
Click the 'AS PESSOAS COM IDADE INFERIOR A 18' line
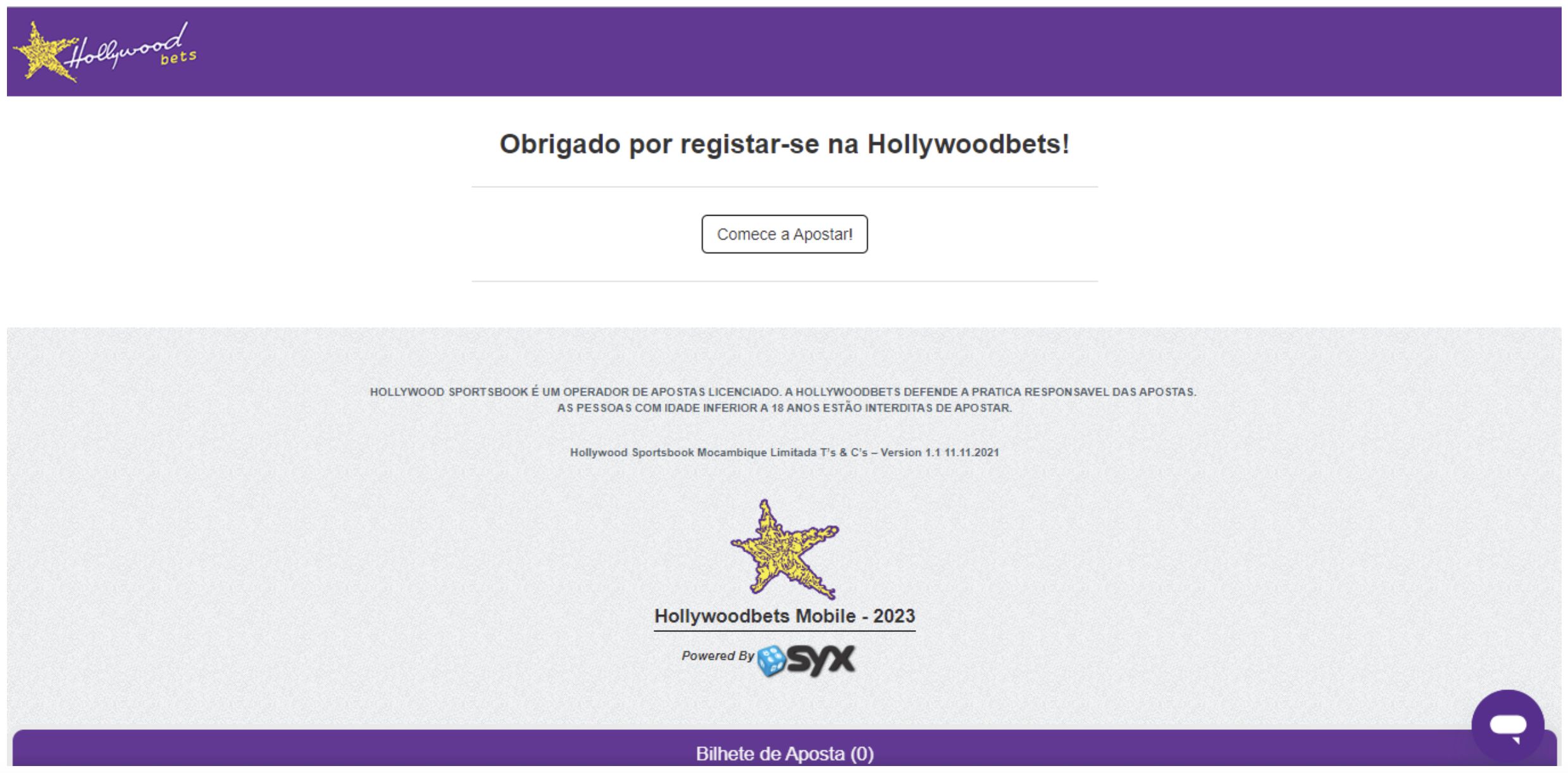click(x=784, y=408)
